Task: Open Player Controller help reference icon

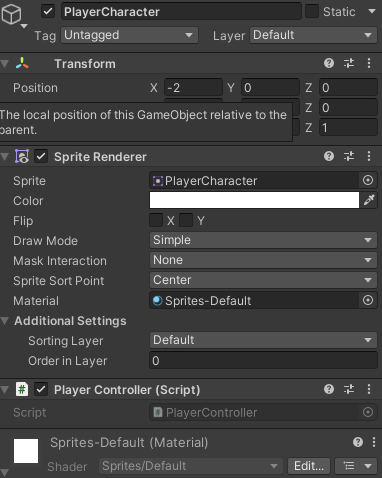Action: tap(329, 389)
